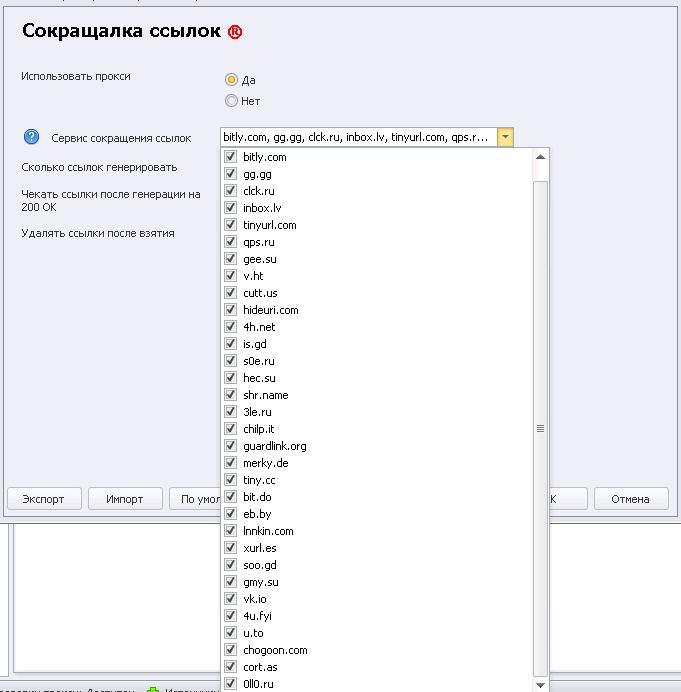Toggle the shr.name checkbox
This screenshot has height=692, width=681.
click(230, 395)
